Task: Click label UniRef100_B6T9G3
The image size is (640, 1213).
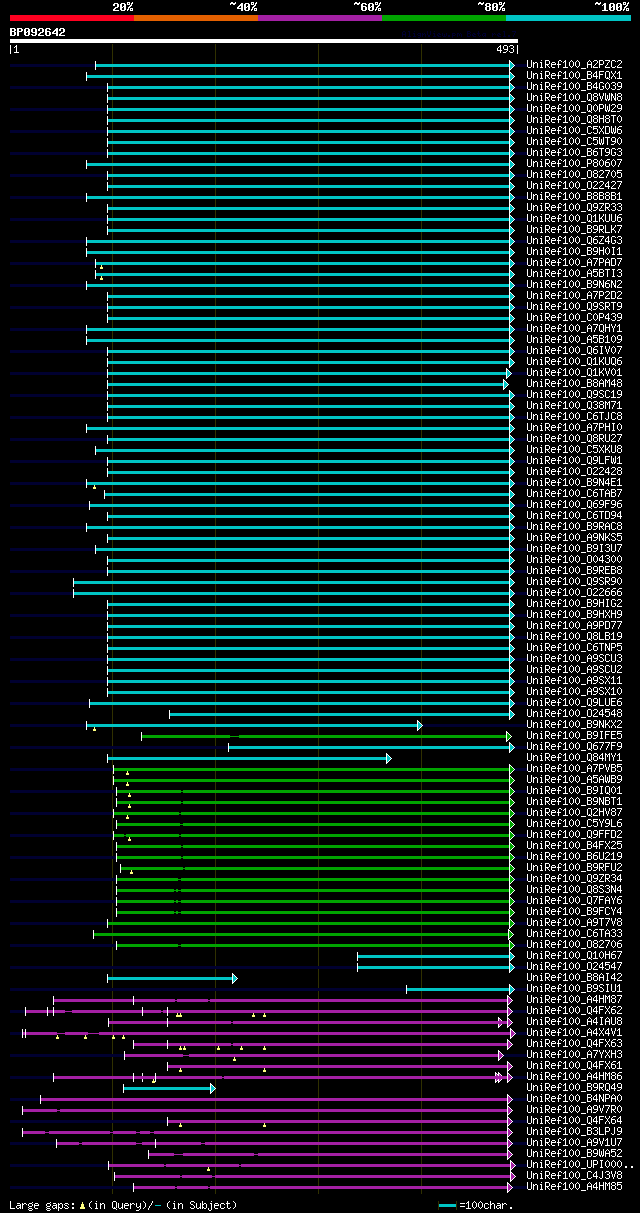Action: 574,152
